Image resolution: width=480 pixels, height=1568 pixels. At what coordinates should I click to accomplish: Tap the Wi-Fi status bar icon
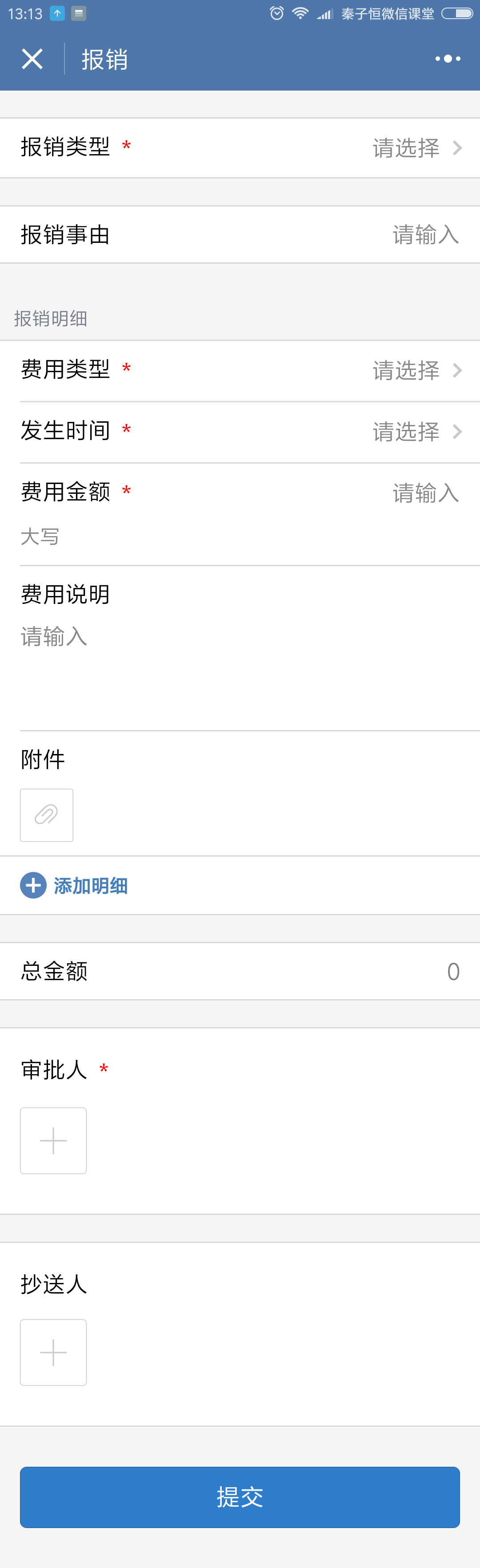[300, 13]
